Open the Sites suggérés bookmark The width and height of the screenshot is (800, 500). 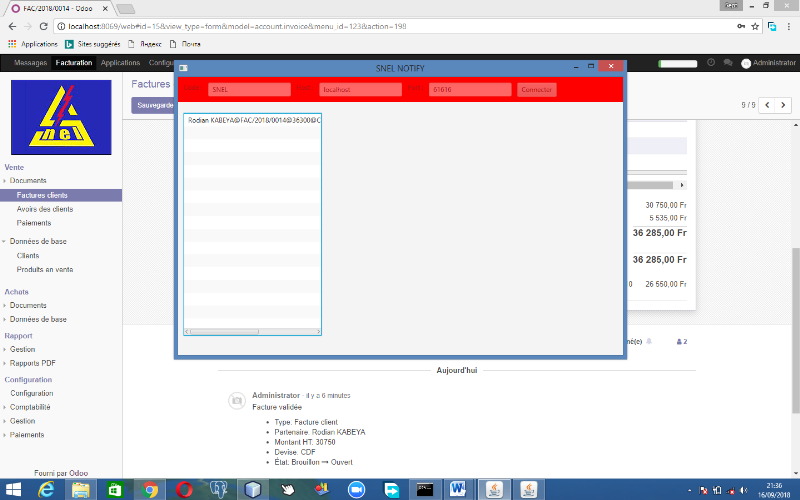click(x=93, y=44)
